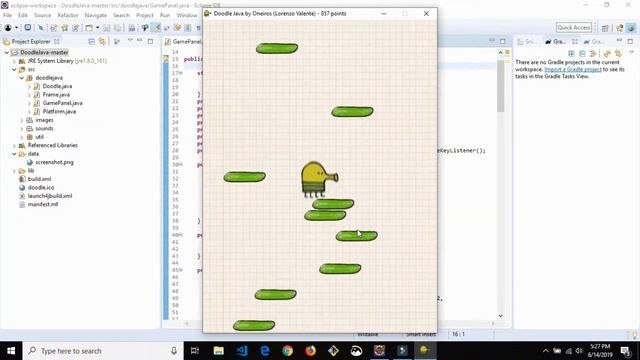
Task: Open the File menu
Action: tap(7, 15)
